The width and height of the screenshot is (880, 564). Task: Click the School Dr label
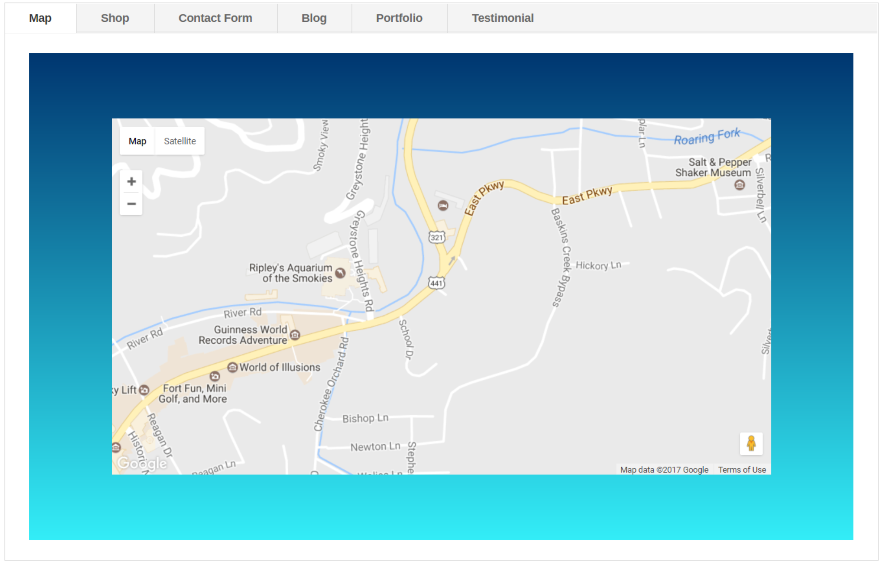coord(406,339)
